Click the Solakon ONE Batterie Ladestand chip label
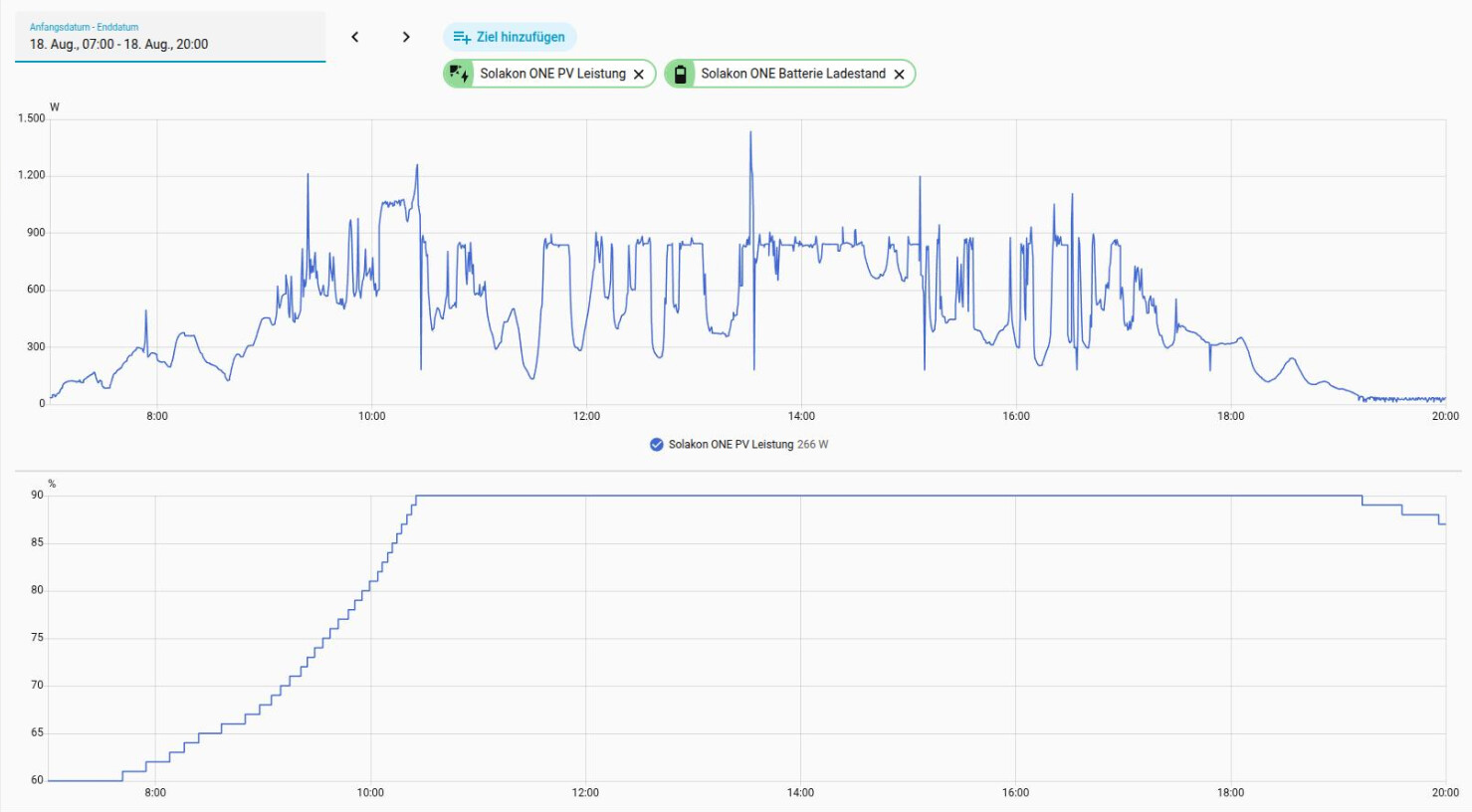The height and width of the screenshot is (812, 1472). pos(793,74)
